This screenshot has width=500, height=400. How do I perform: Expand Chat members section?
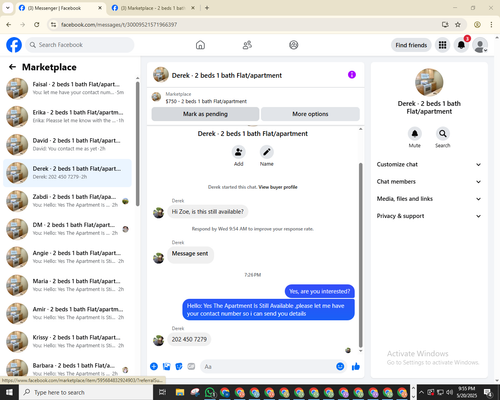coord(429,182)
